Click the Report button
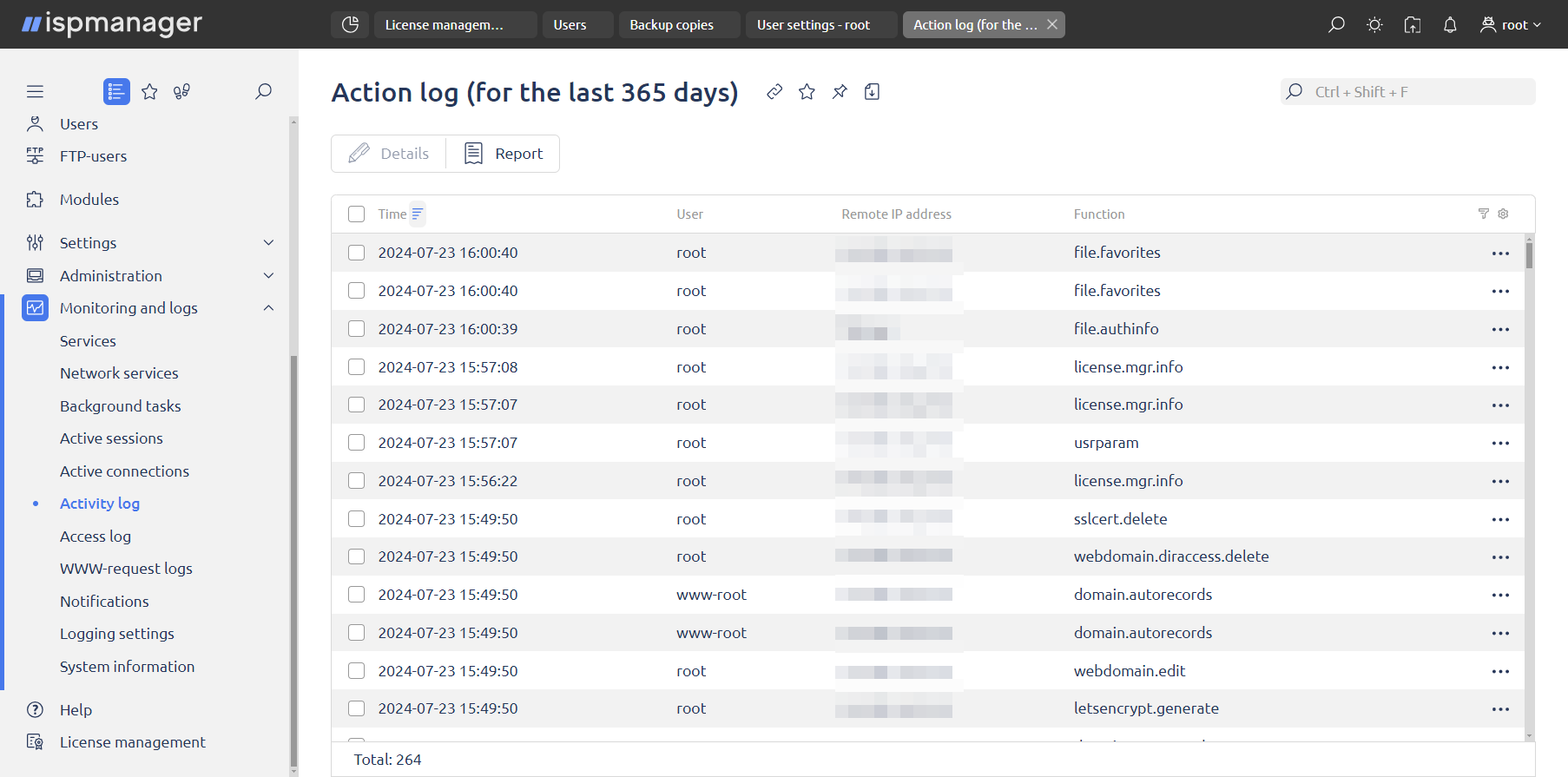The image size is (1568, 777). (504, 154)
